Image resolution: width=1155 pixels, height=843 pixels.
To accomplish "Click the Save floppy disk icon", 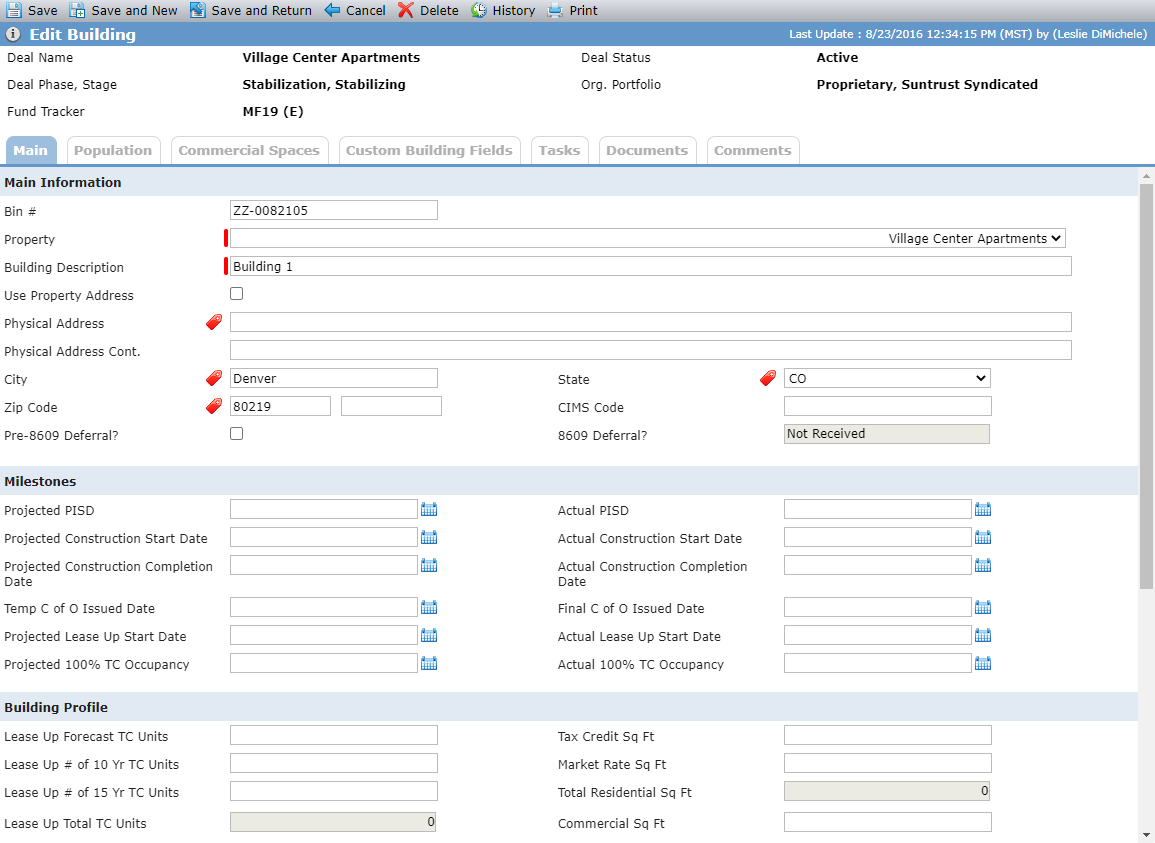I will pos(14,10).
